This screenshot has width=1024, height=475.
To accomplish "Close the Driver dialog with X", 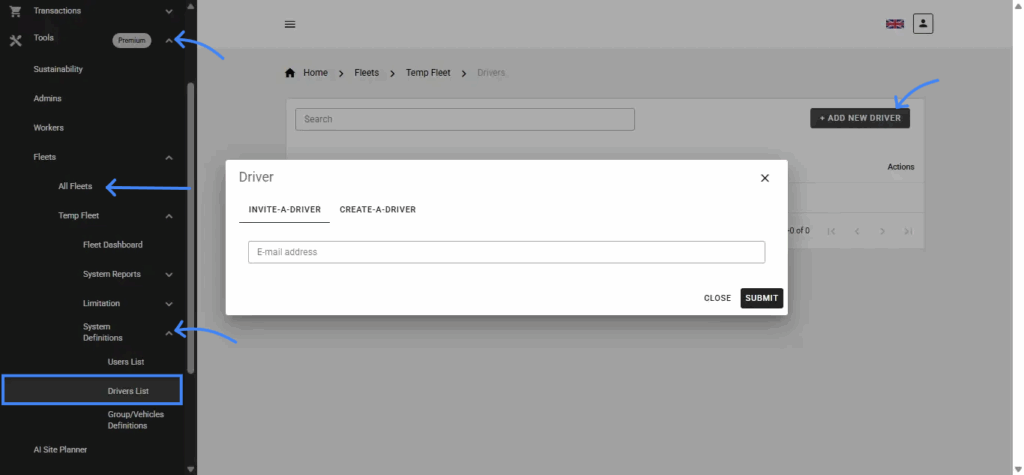I will point(765,178).
